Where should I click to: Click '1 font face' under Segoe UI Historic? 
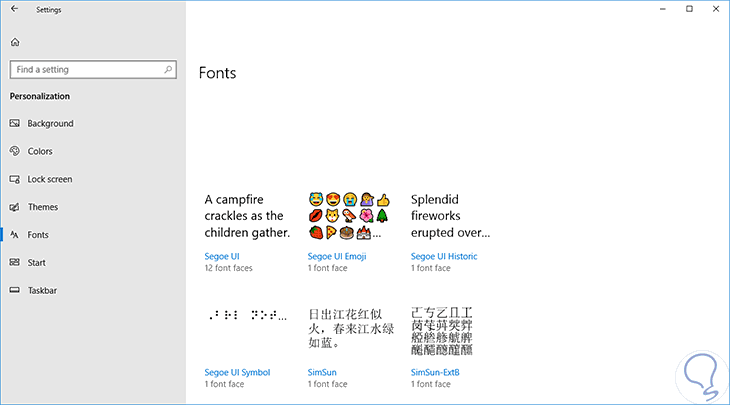(431, 268)
